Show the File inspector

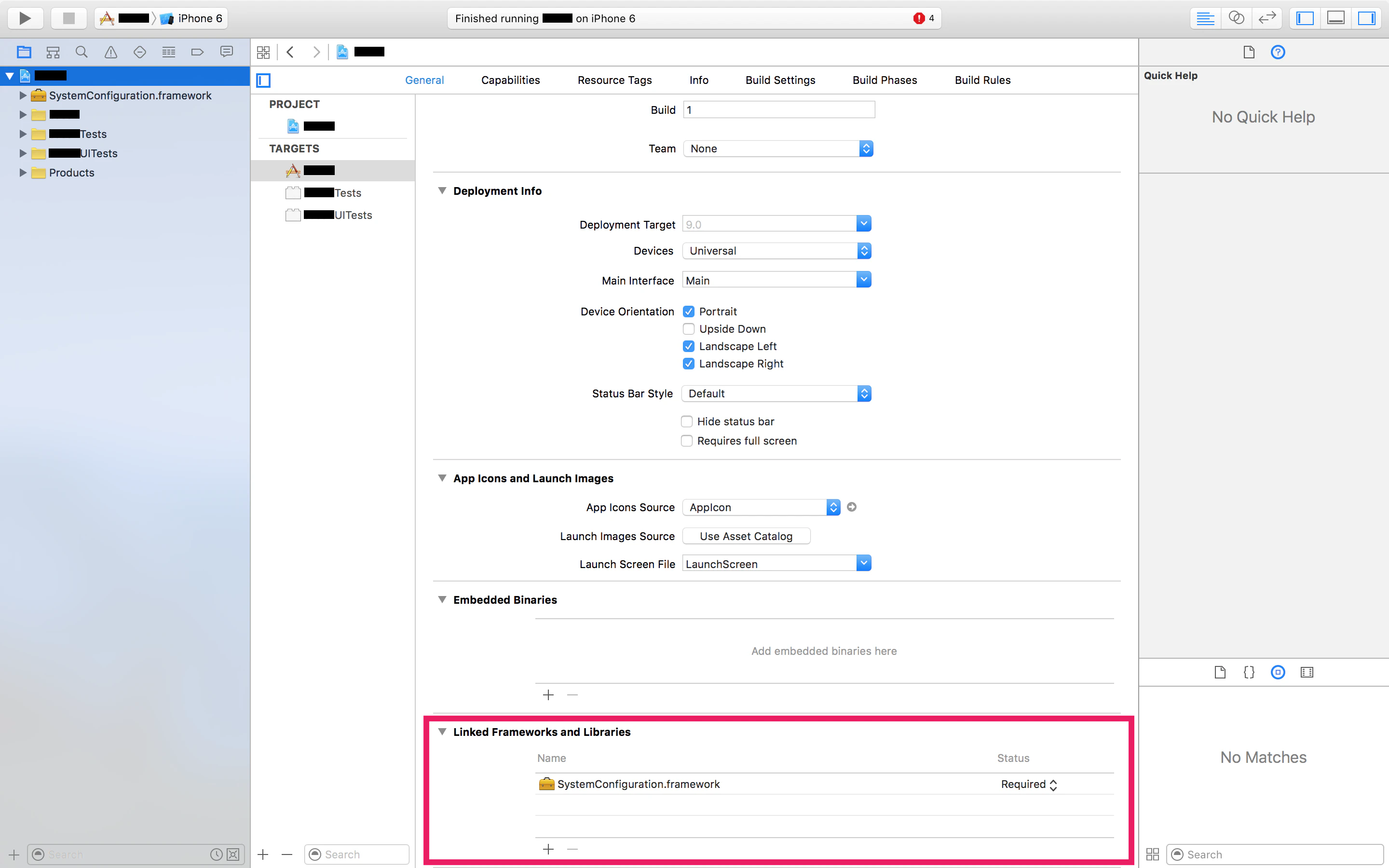(x=1249, y=52)
